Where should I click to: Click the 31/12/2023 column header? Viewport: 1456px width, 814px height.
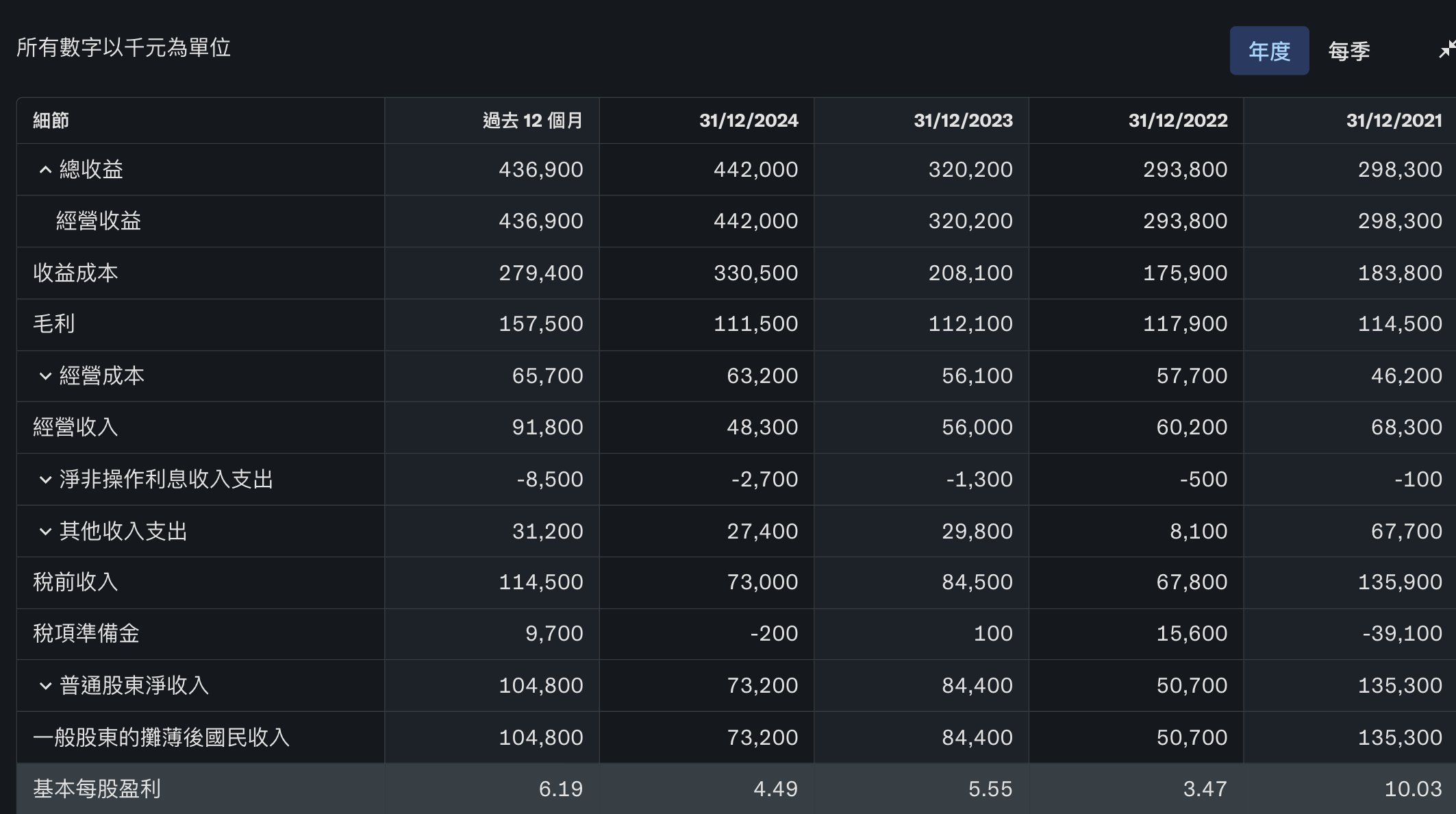[x=962, y=121]
